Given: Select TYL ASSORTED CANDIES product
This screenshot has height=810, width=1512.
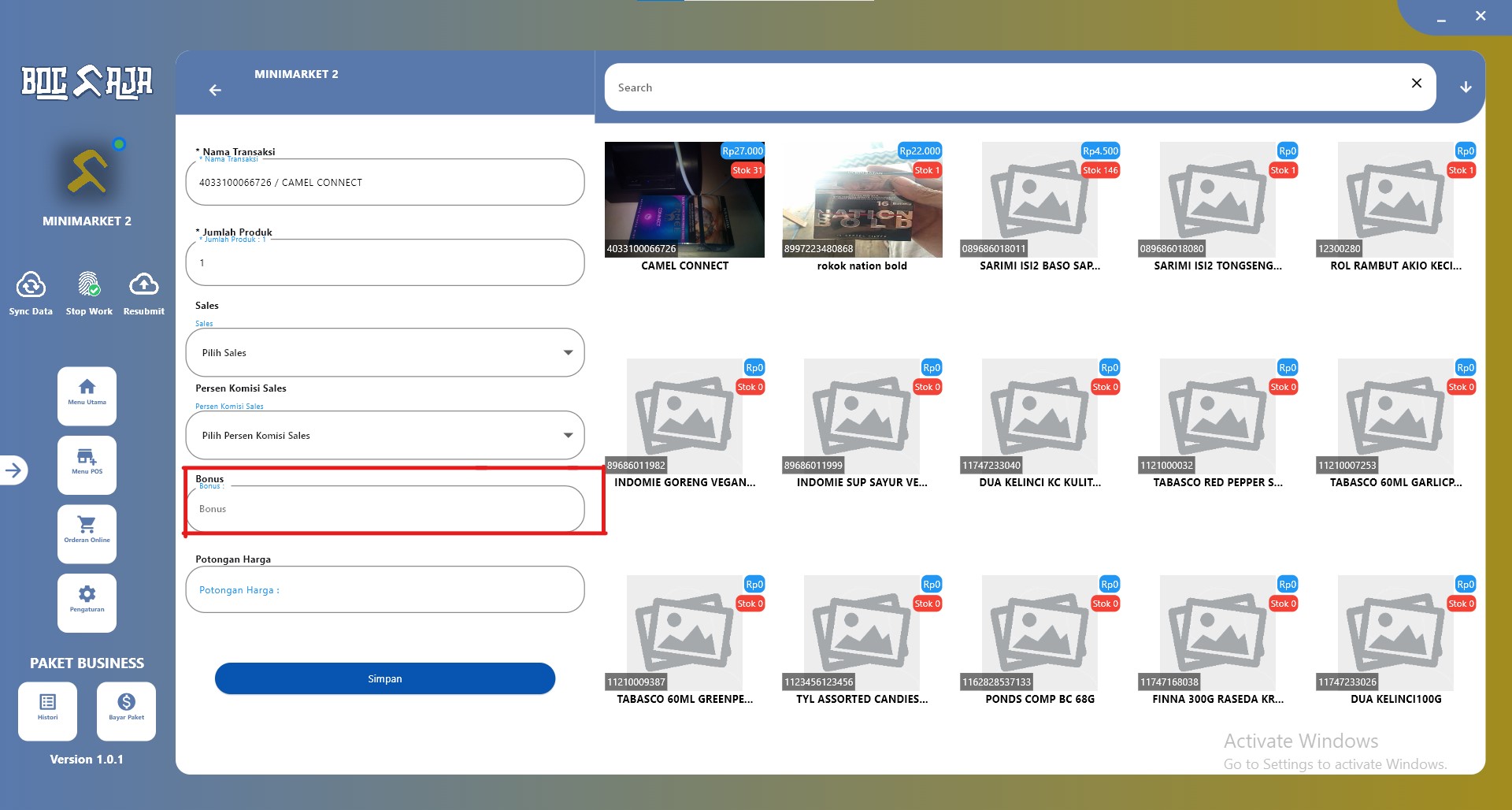Looking at the screenshot, I should [x=862, y=633].
